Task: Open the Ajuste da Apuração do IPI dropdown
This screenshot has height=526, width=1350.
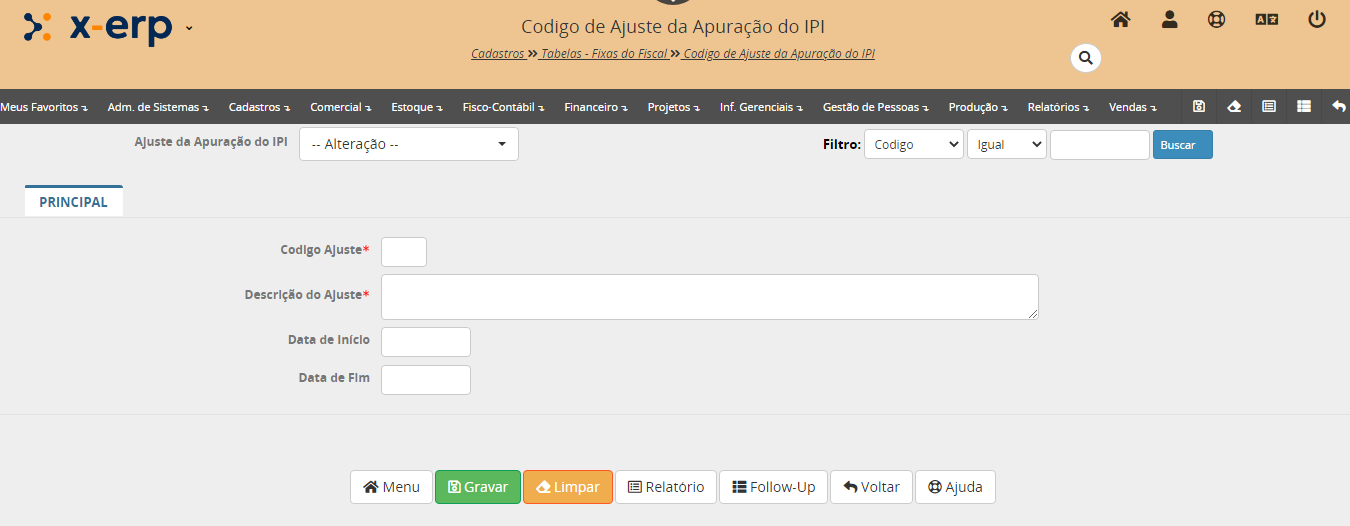Action: (x=408, y=144)
